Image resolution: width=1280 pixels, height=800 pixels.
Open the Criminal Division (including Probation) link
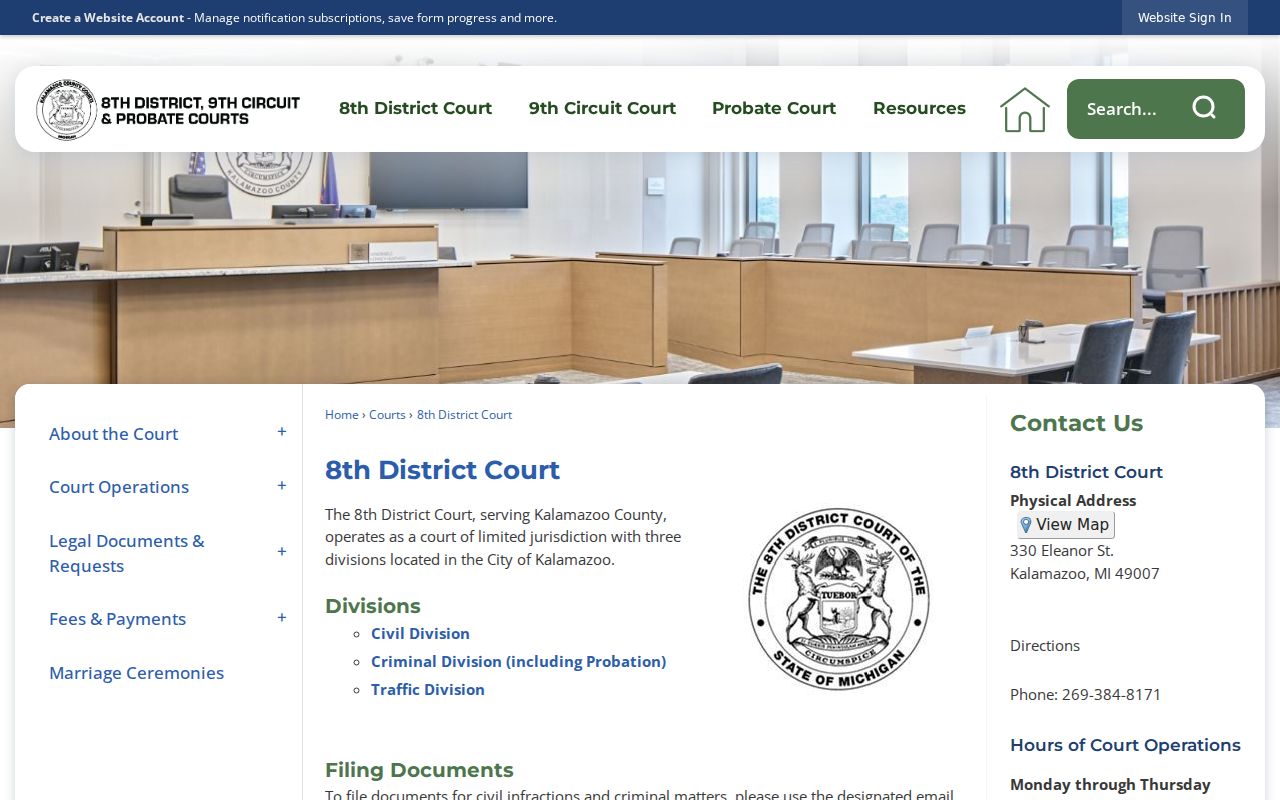coord(518,661)
